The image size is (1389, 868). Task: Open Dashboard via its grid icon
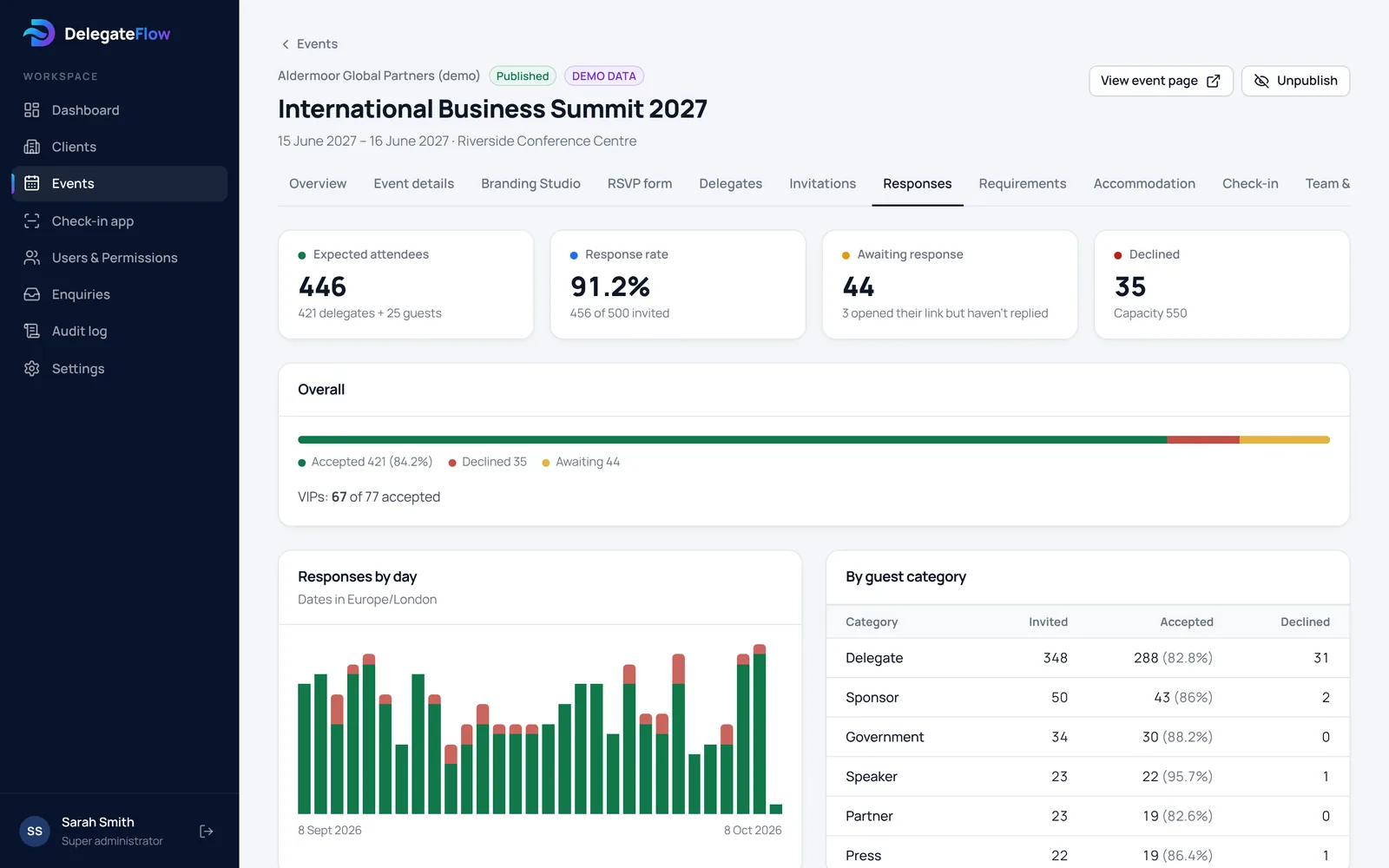[x=32, y=110]
